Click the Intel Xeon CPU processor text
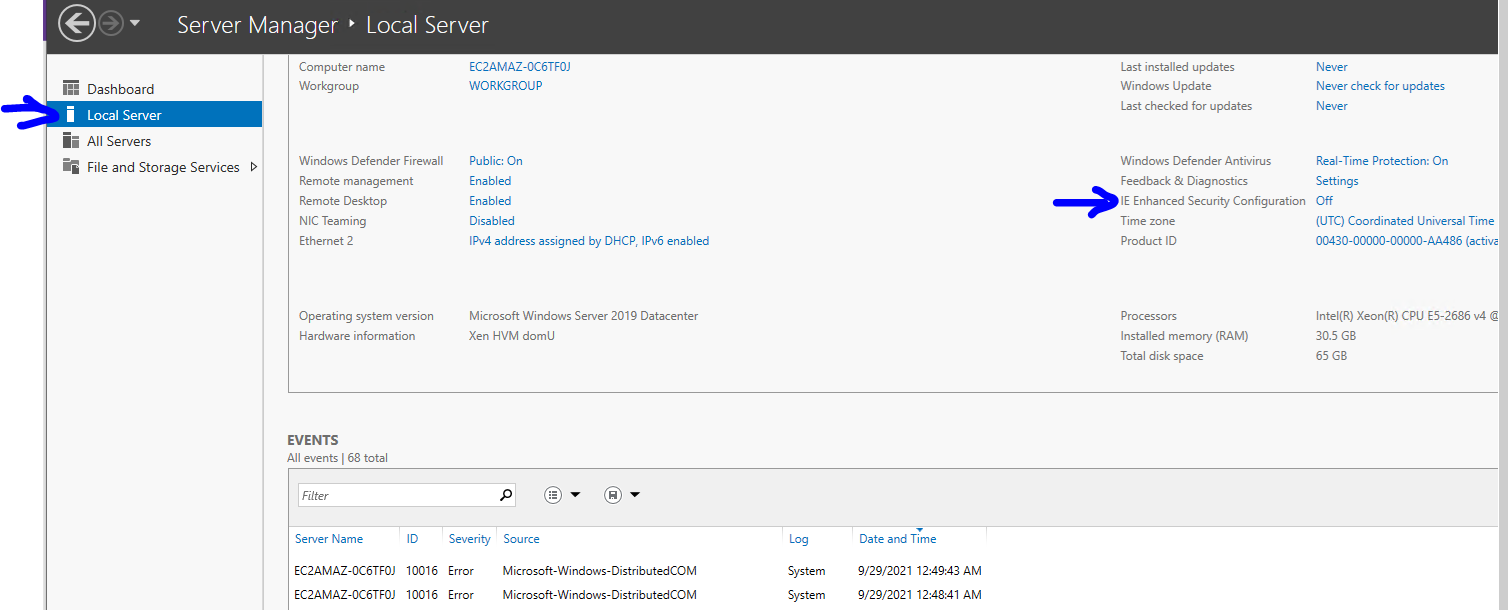Viewport: 1508px width, 610px height. [x=1407, y=316]
